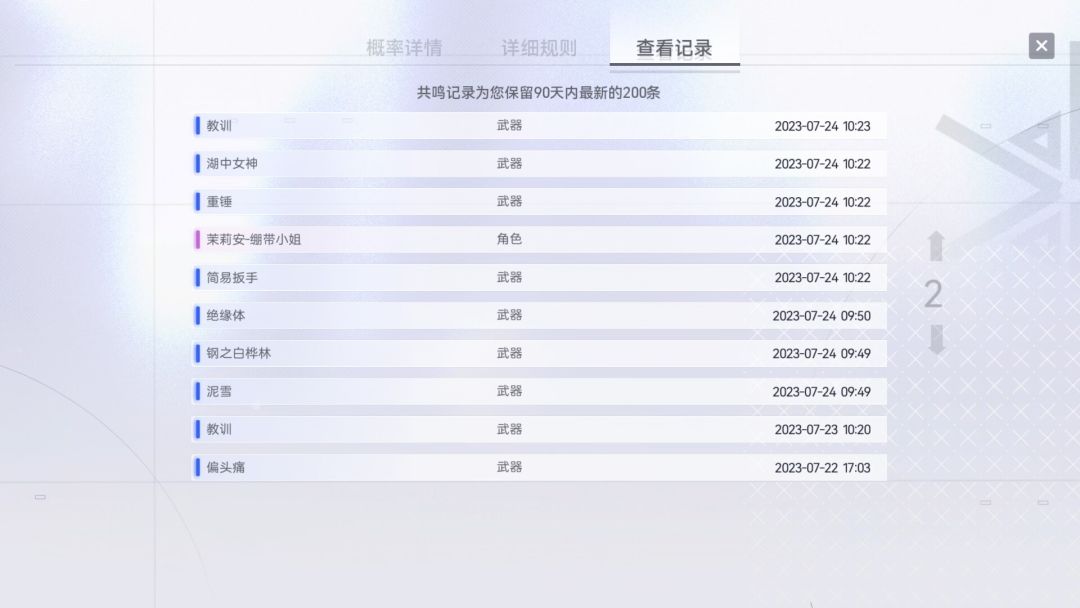
Task: Select the 钢之白桦林 record name
Action: (238, 353)
